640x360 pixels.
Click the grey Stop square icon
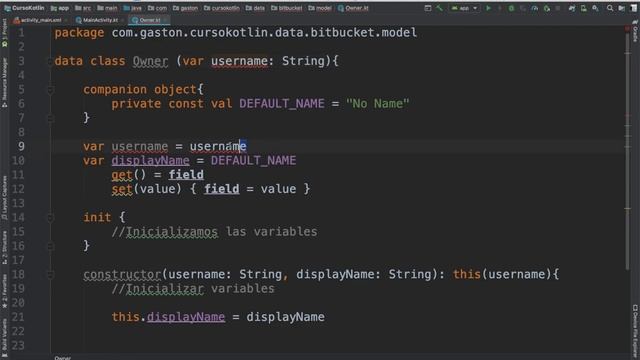click(x=558, y=8)
